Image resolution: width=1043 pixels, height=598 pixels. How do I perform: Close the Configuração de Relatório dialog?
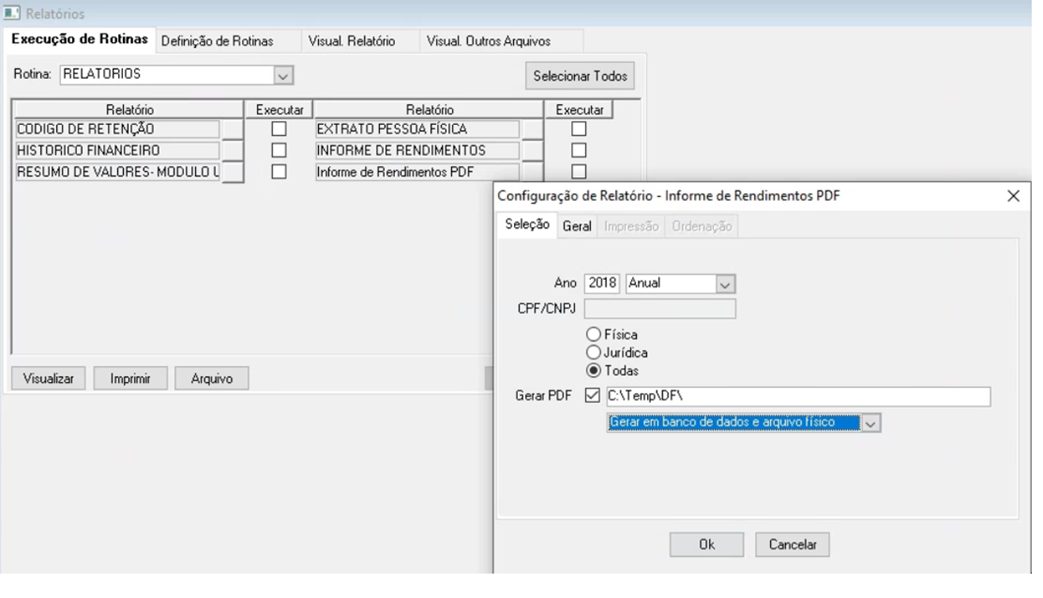pos(1013,197)
